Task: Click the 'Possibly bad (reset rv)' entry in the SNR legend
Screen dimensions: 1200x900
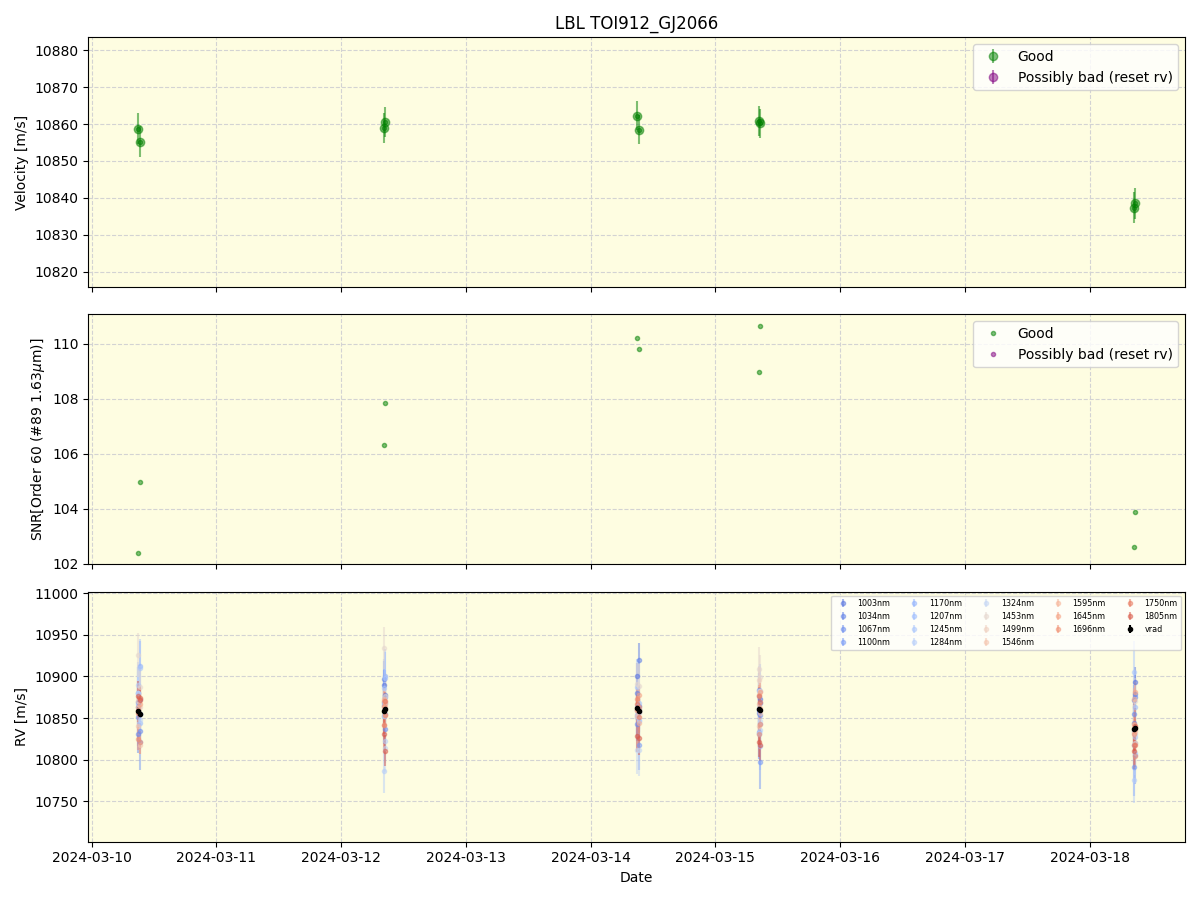Action: click(x=1079, y=354)
